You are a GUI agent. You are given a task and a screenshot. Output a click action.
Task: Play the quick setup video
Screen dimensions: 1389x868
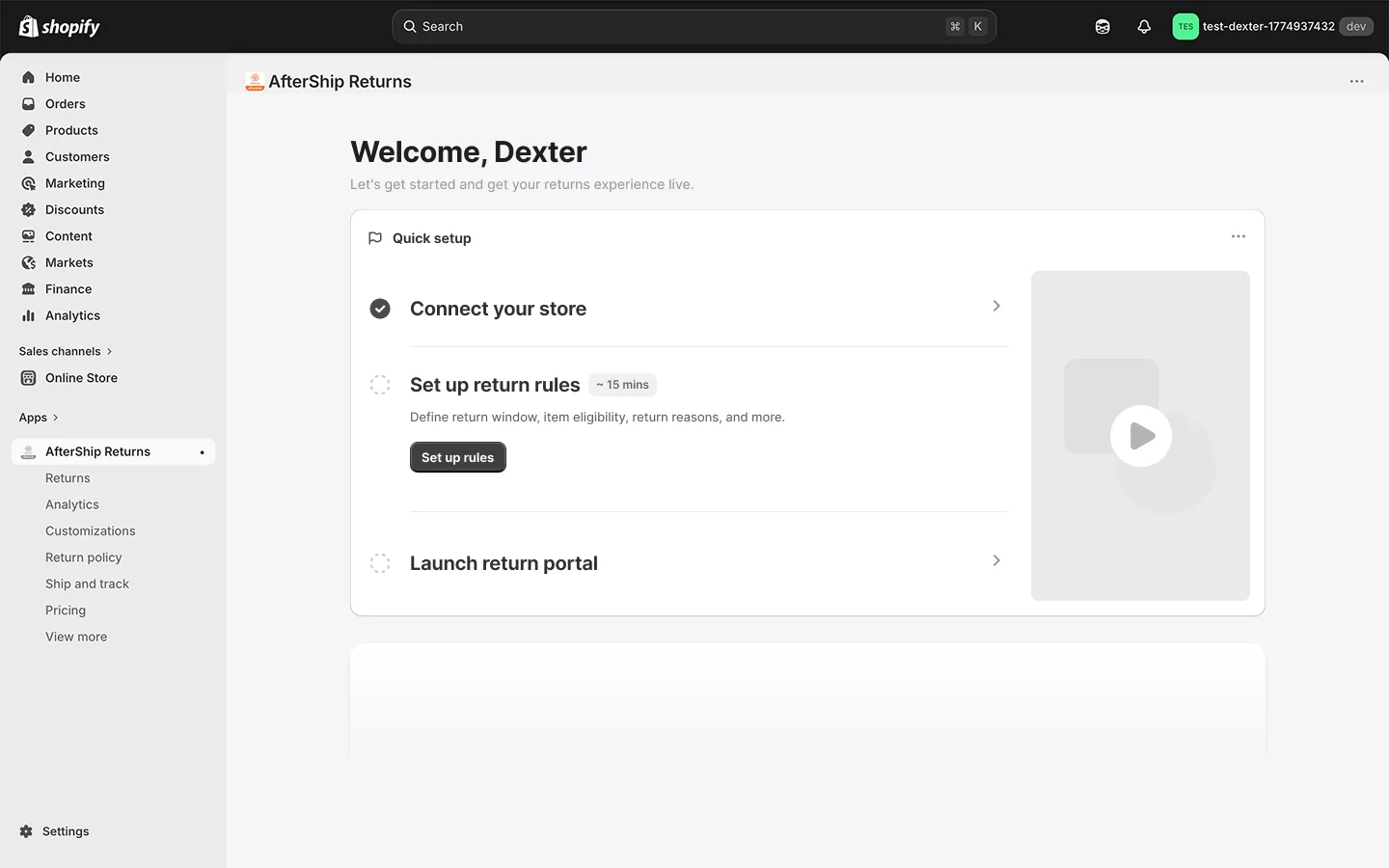(x=1141, y=436)
